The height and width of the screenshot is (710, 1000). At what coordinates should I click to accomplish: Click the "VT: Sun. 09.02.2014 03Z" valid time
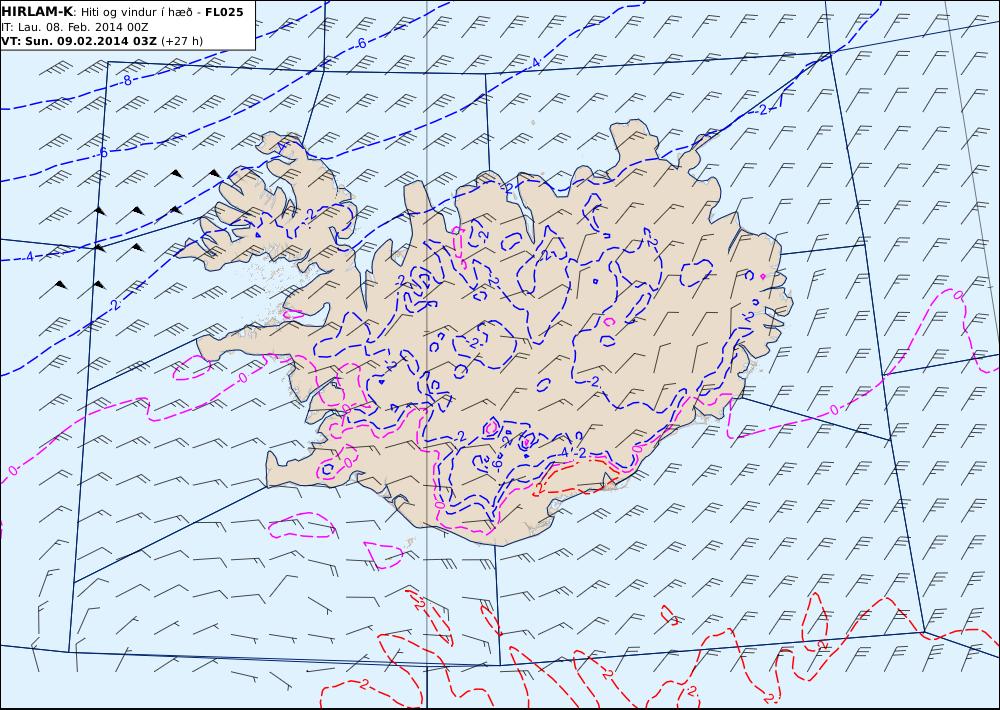coord(80,41)
